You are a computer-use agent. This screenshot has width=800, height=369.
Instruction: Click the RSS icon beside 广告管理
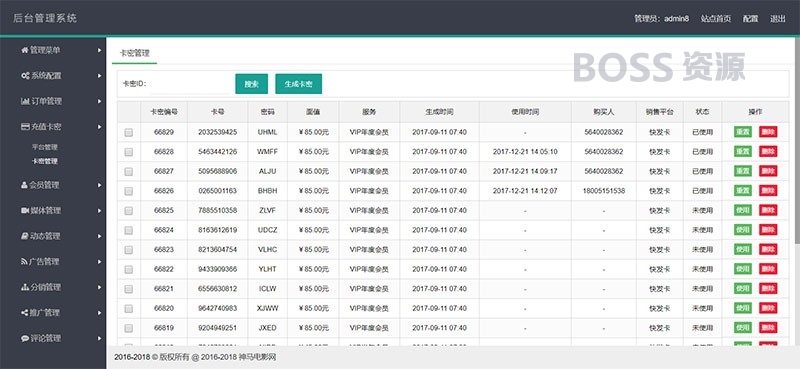click(x=24, y=261)
